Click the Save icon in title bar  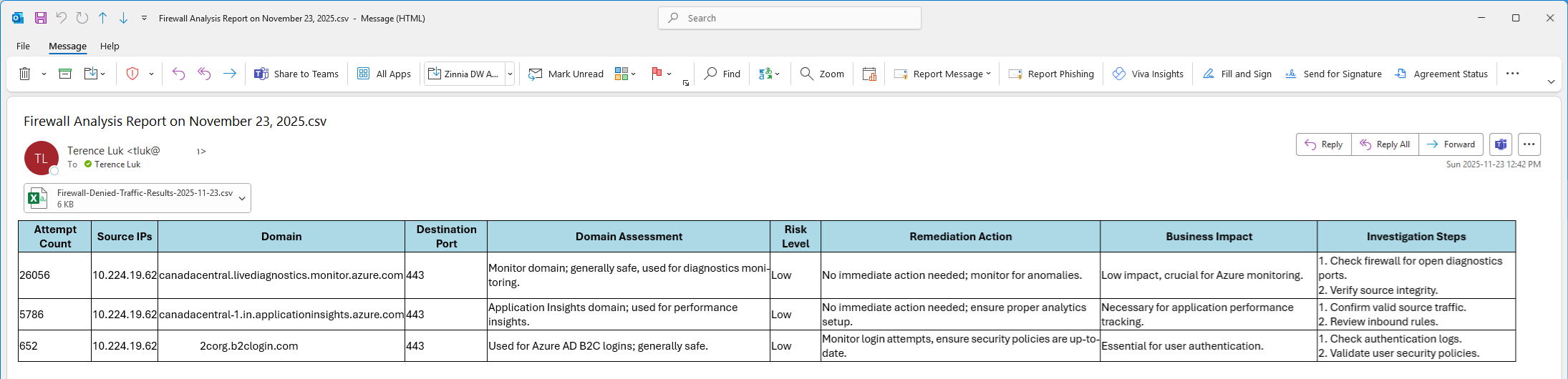pyautogui.click(x=41, y=18)
